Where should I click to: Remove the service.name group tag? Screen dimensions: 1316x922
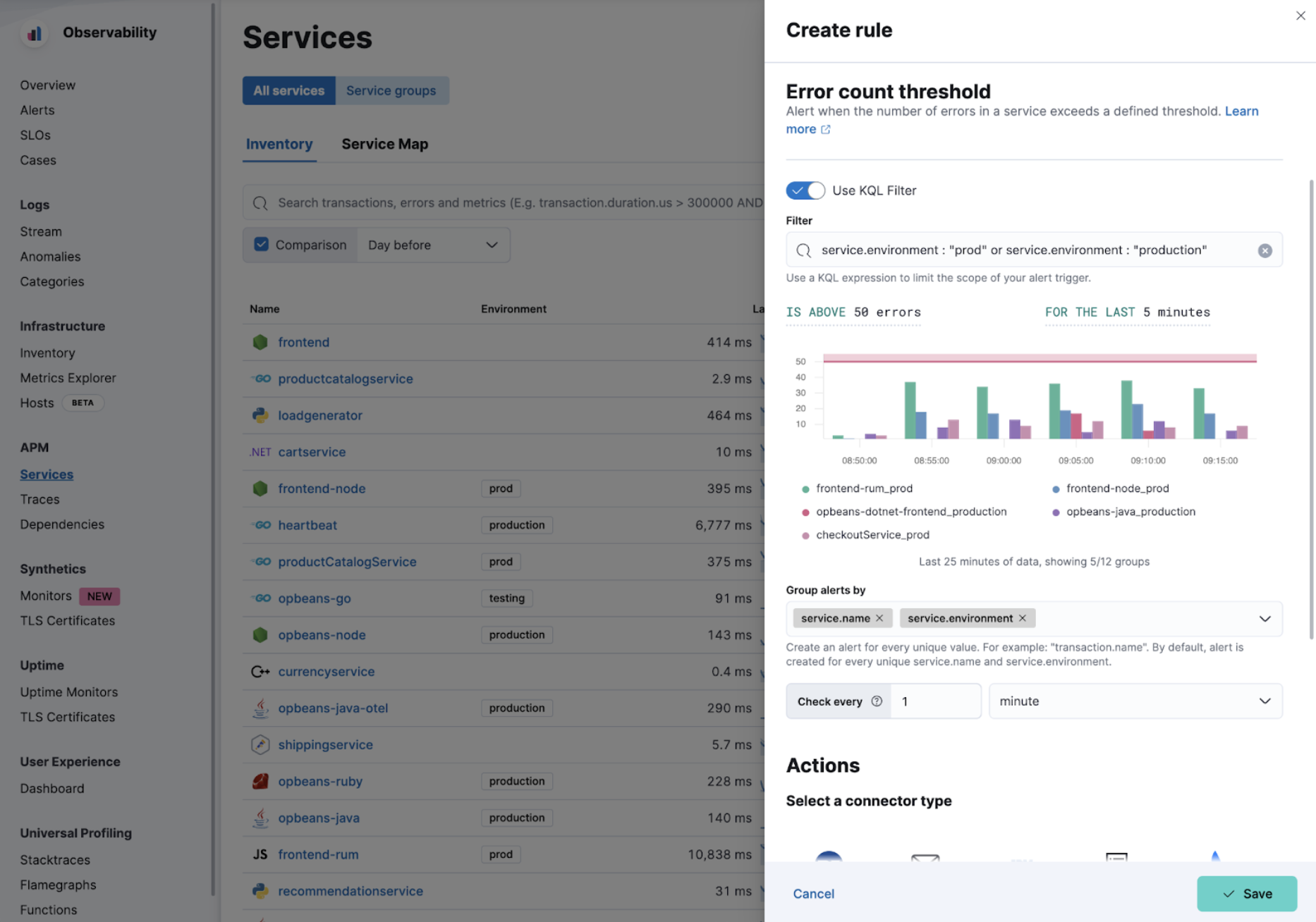[x=879, y=618]
